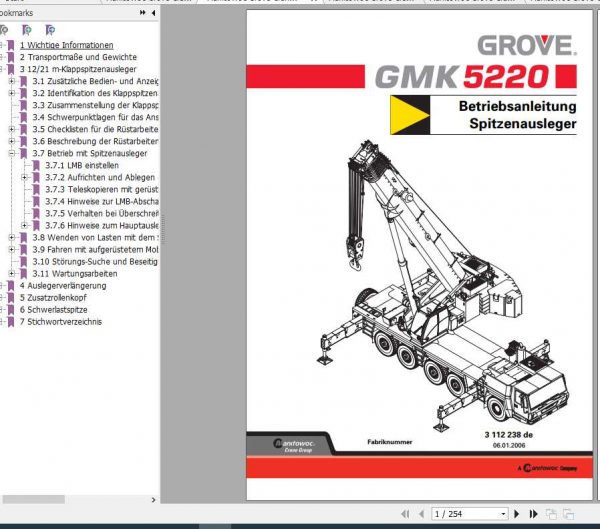The height and width of the screenshot is (529, 600).
Task: Jump to the last page
Action: (533, 514)
